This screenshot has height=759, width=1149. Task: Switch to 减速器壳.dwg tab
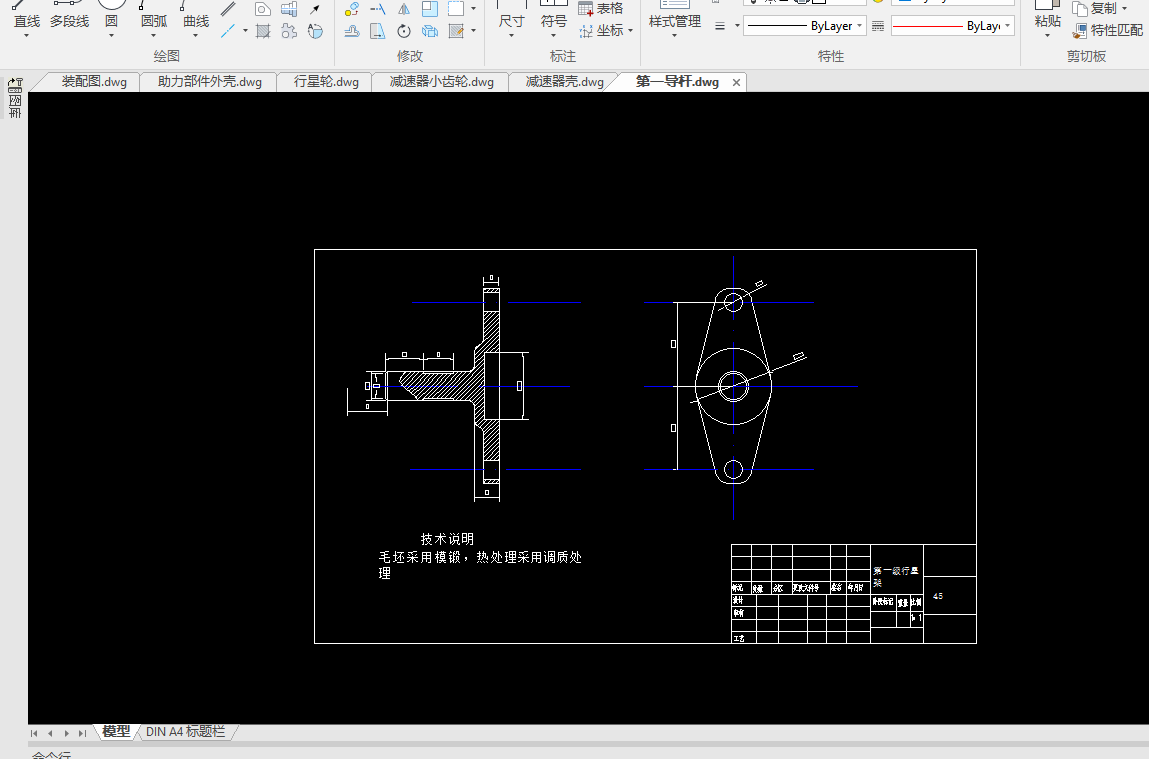[x=564, y=82]
